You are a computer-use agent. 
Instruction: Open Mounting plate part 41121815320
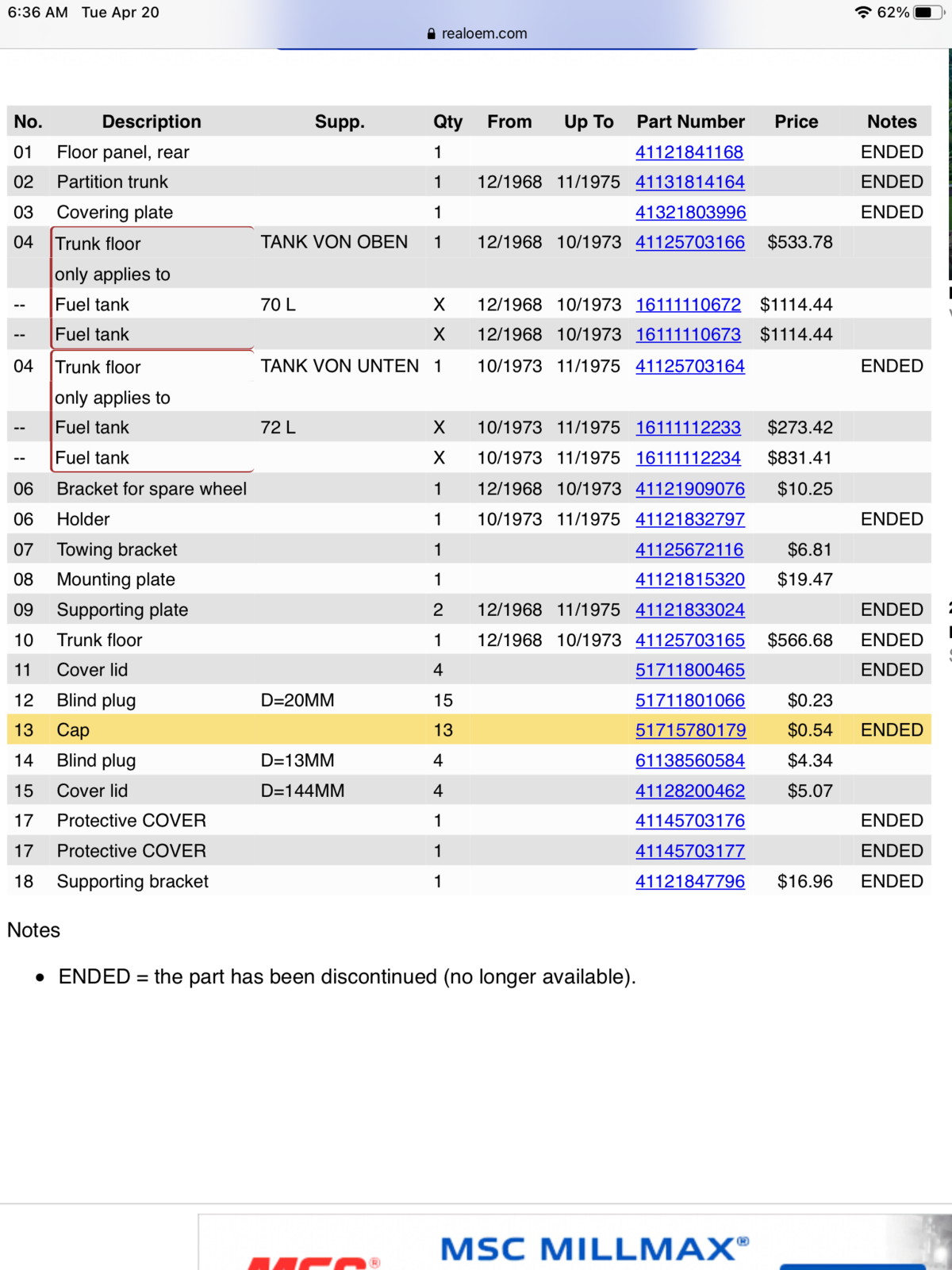coord(690,579)
